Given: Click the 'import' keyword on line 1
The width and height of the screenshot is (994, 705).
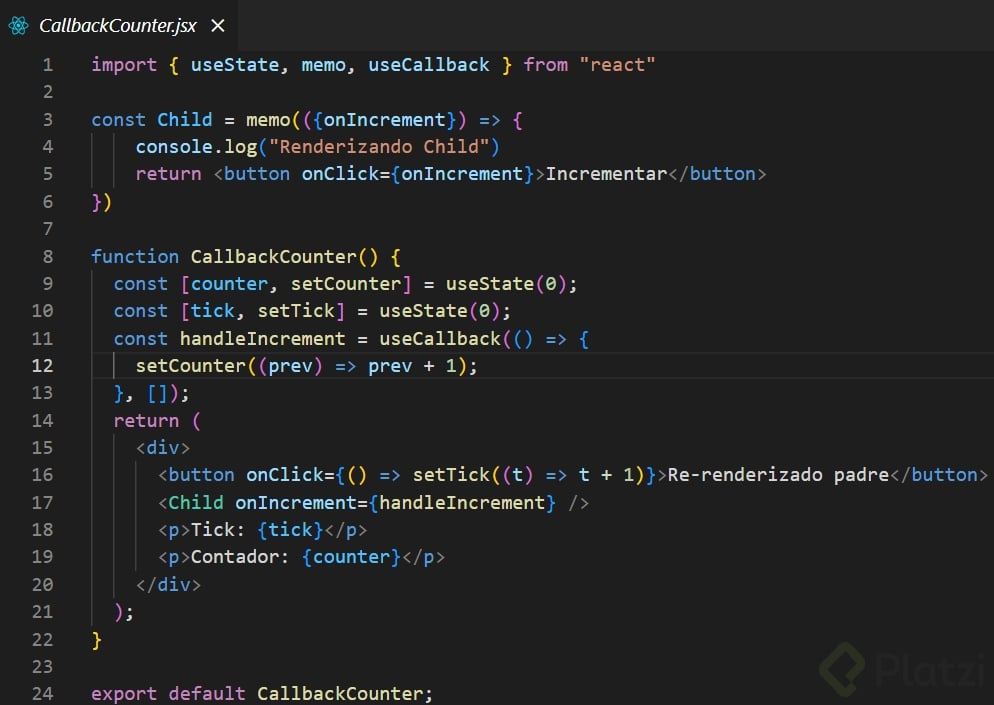Looking at the screenshot, I should click(x=124, y=65).
